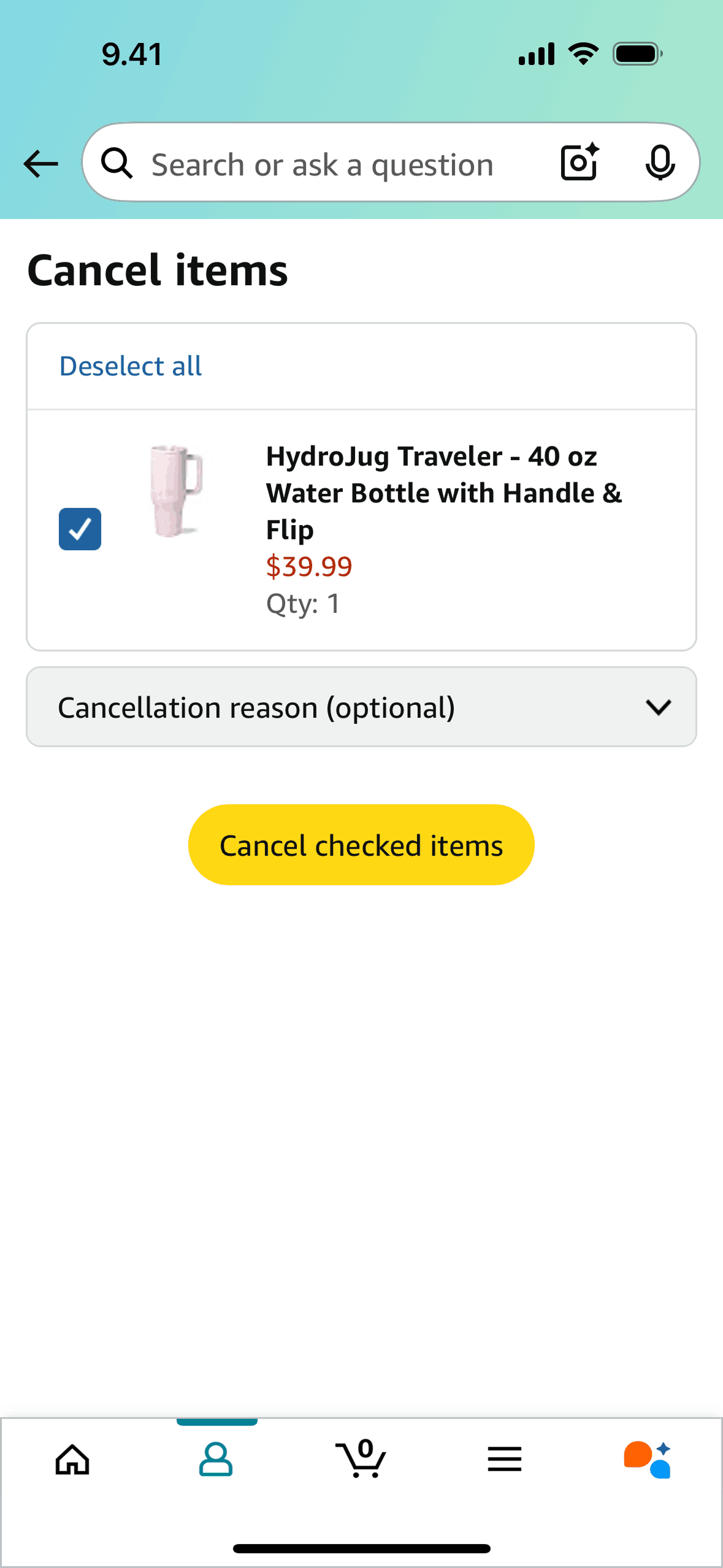Tap the microphone voice search icon
Viewport: 723px width, 1568px height.
(660, 163)
